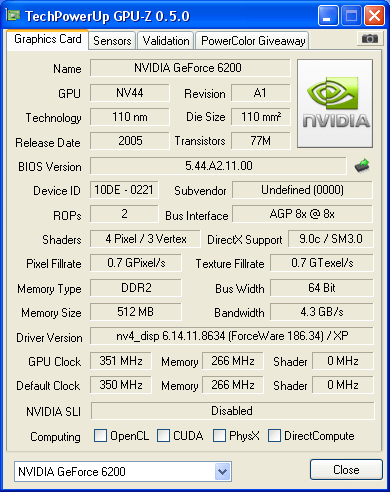Image resolution: width=390 pixels, height=492 pixels.
Task: Switch to the Sensors tab
Action: coord(112,41)
